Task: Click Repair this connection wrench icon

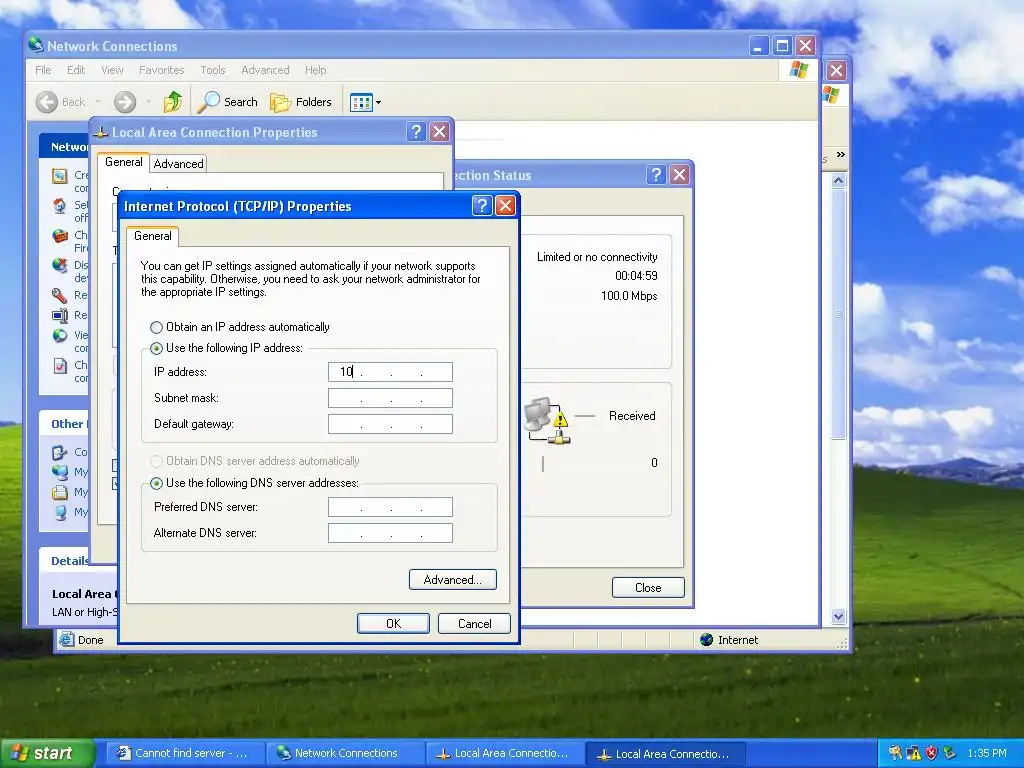Action: [x=59, y=295]
